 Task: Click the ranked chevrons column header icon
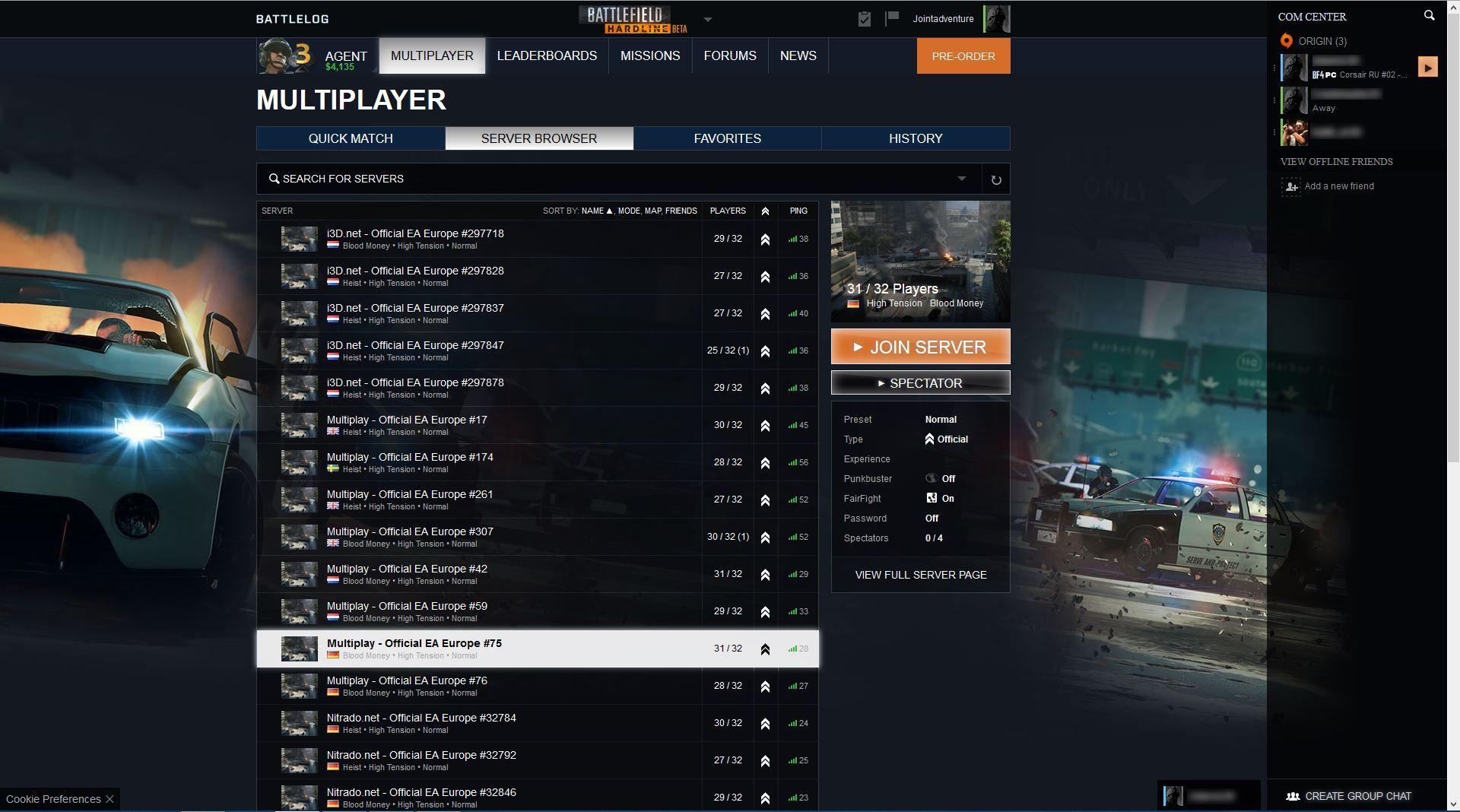[x=765, y=211]
